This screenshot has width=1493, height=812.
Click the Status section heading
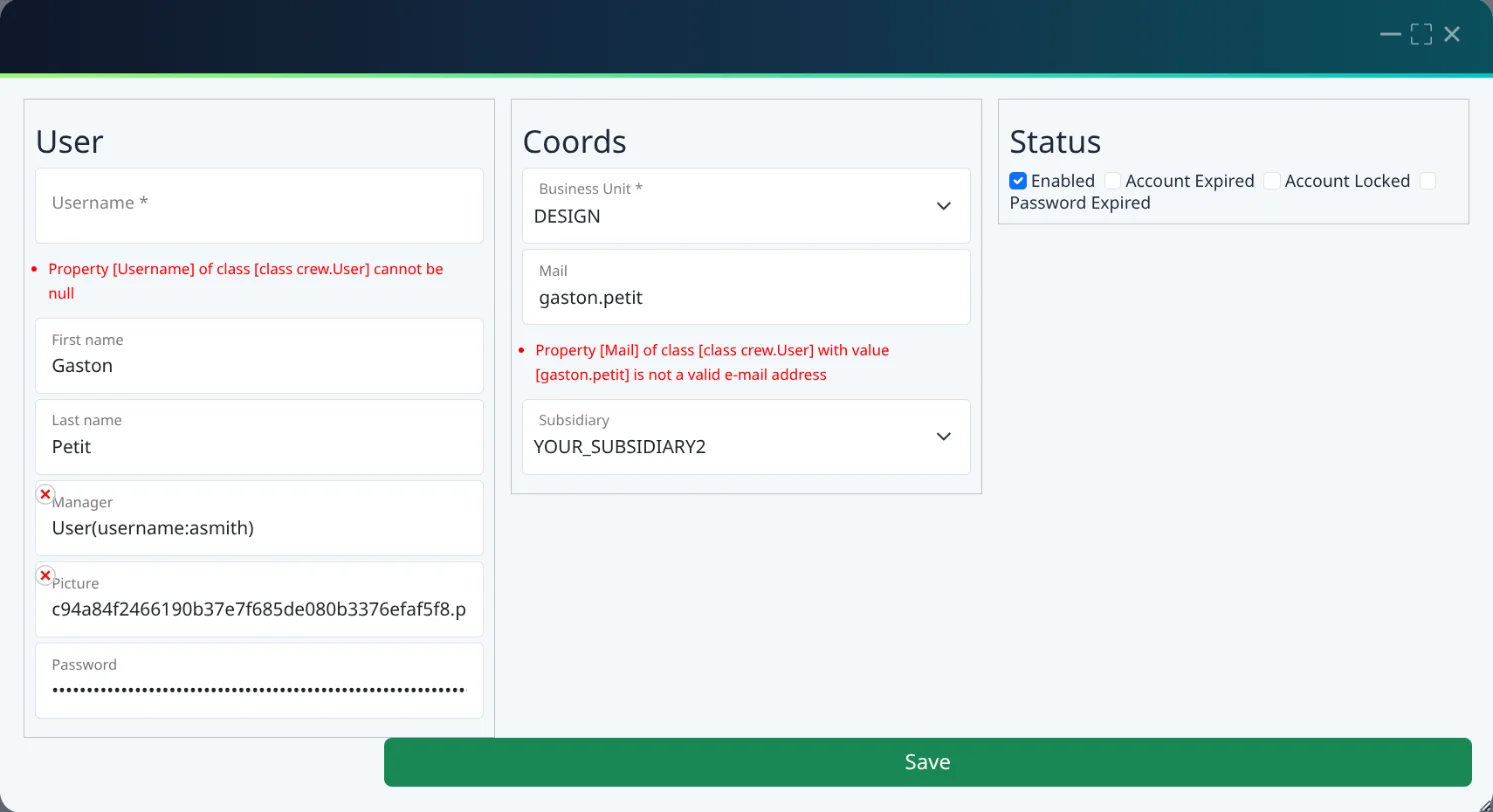(x=1055, y=141)
